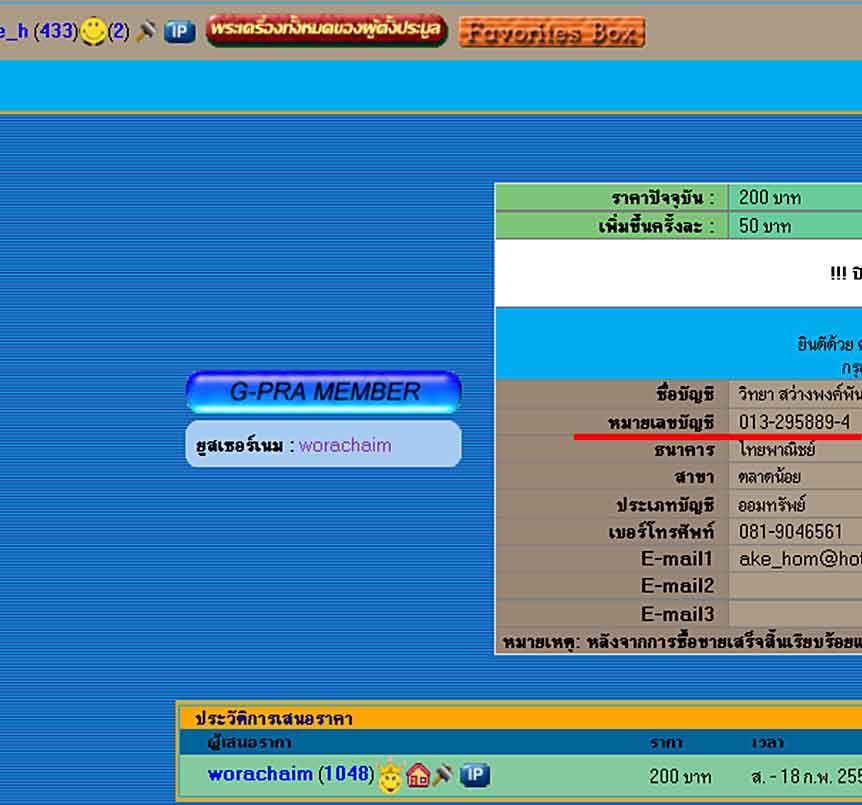Viewport: 862px width, 805px height.
Task: Click the bidder score (1048) link
Action: [x=346, y=774]
